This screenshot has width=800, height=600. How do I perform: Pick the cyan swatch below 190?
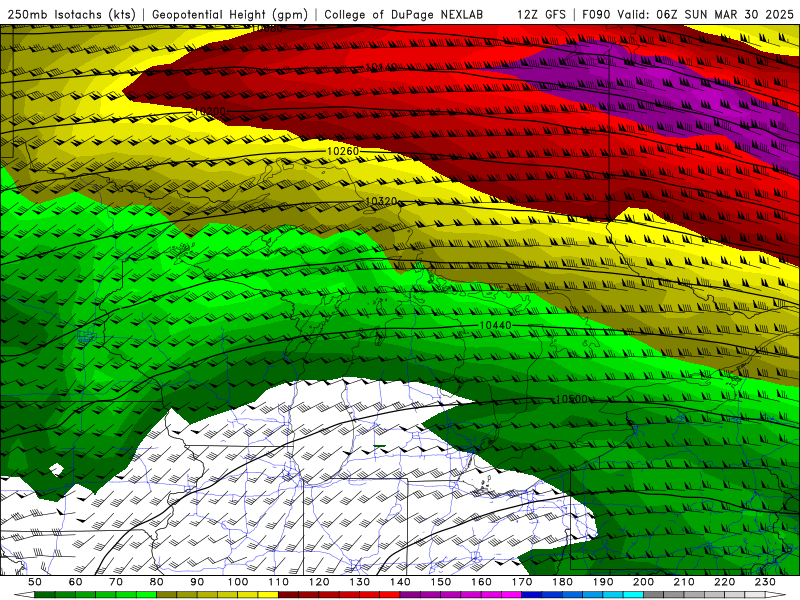pyautogui.click(x=613, y=595)
